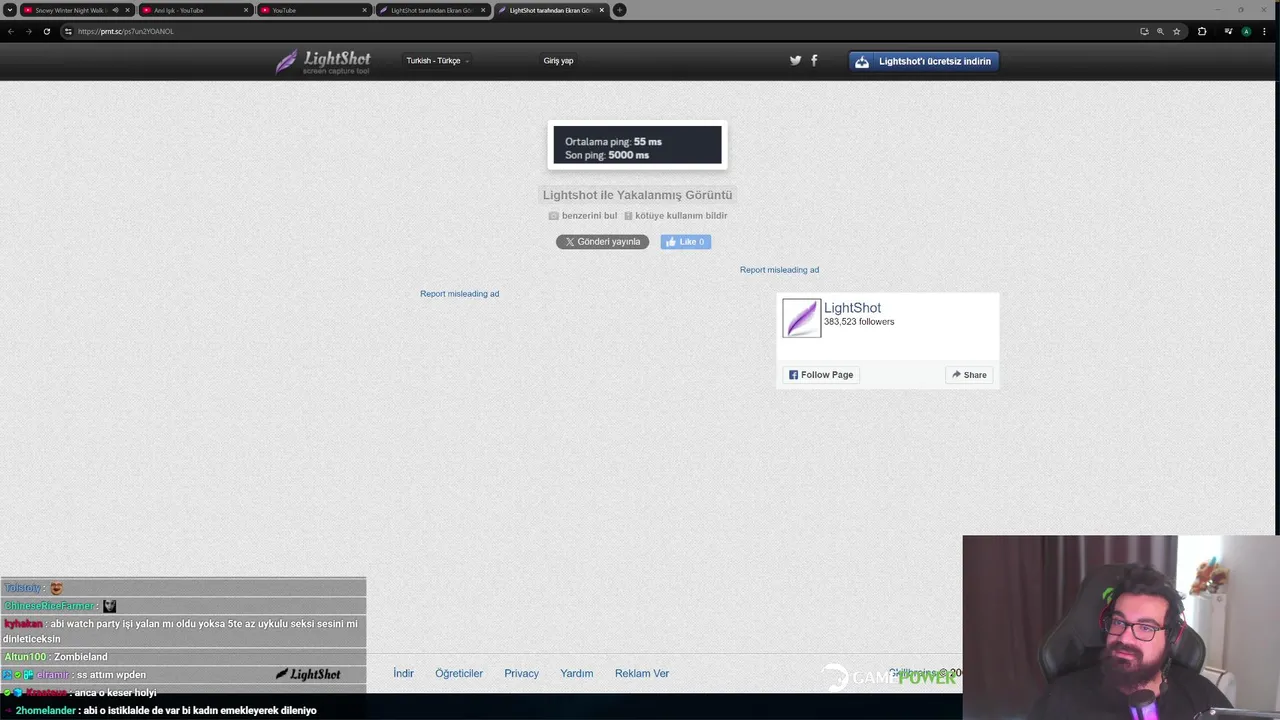The image size is (1280, 720).
Task: Open LightShot's Twitter page icon
Action: coord(795,60)
